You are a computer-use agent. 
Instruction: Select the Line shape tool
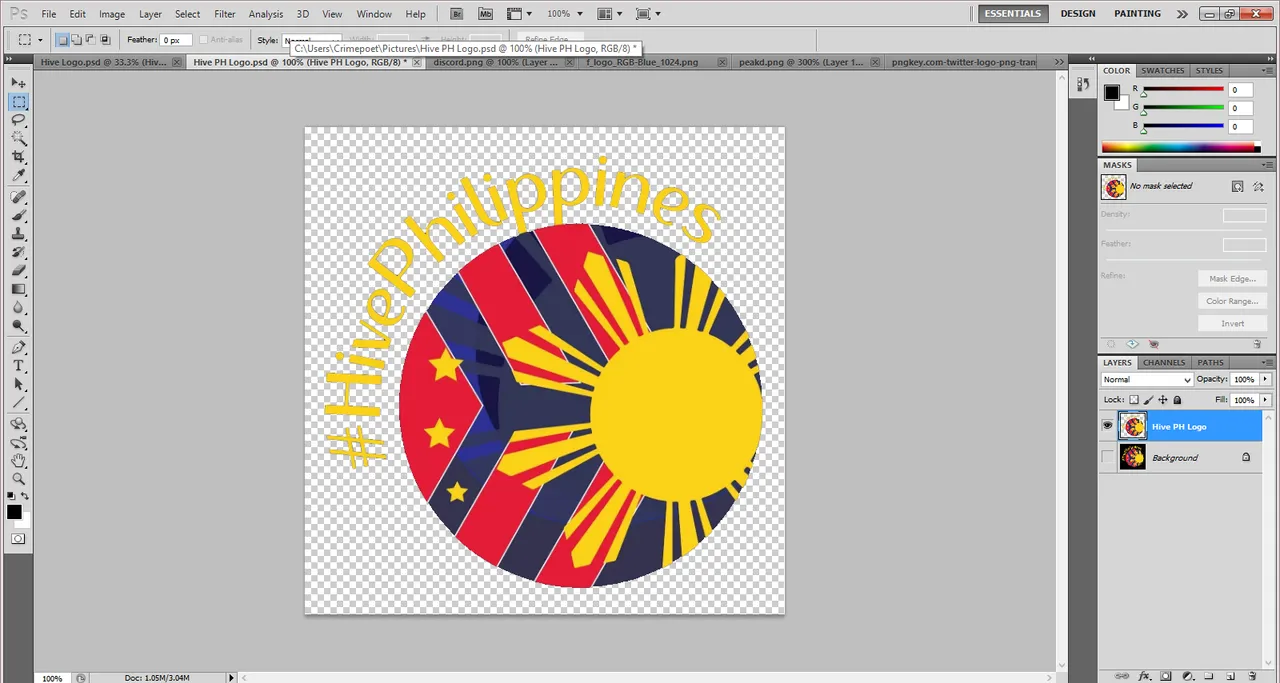(x=18, y=403)
